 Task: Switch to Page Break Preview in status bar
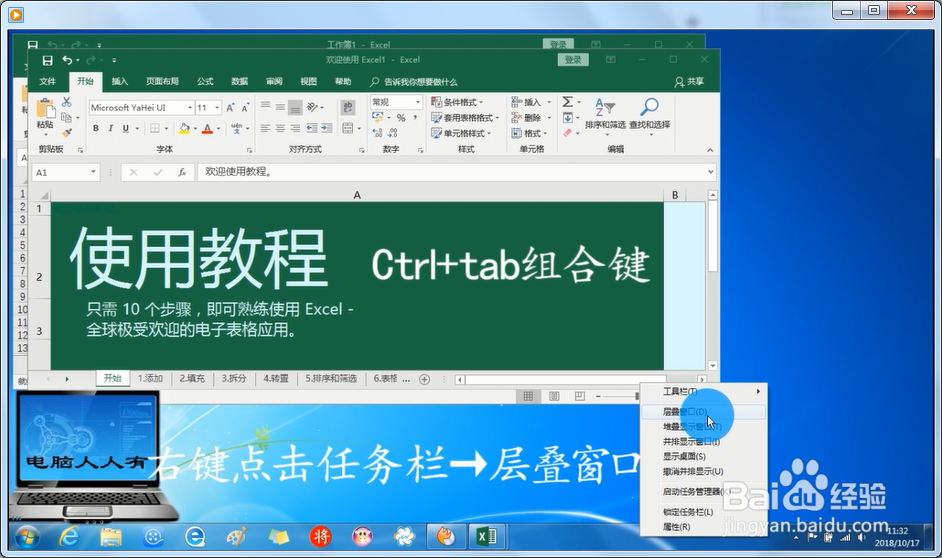580,396
